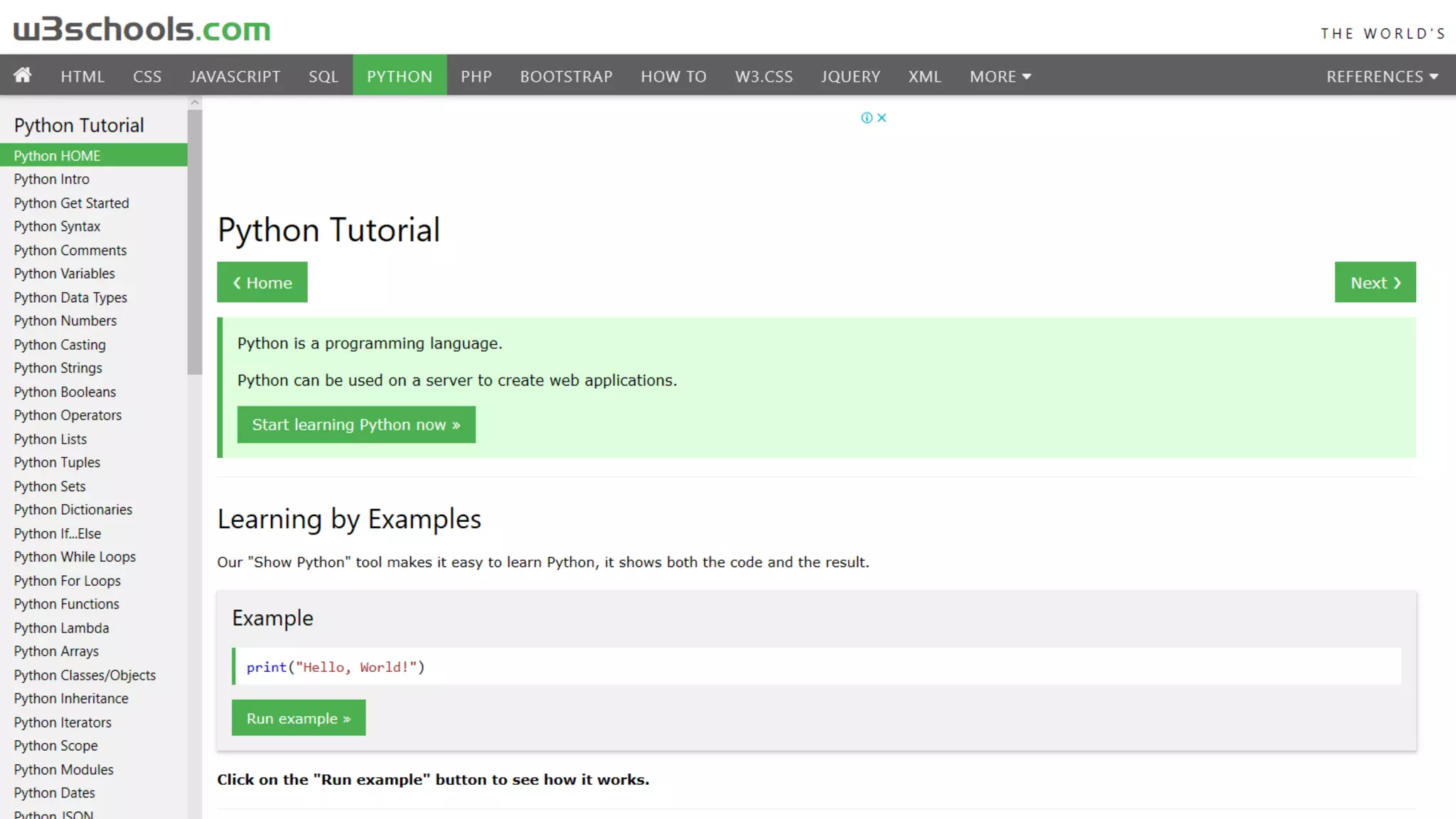This screenshot has width=1456, height=819.
Task: Open Python Inheritance page
Action: tap(94, 699)
